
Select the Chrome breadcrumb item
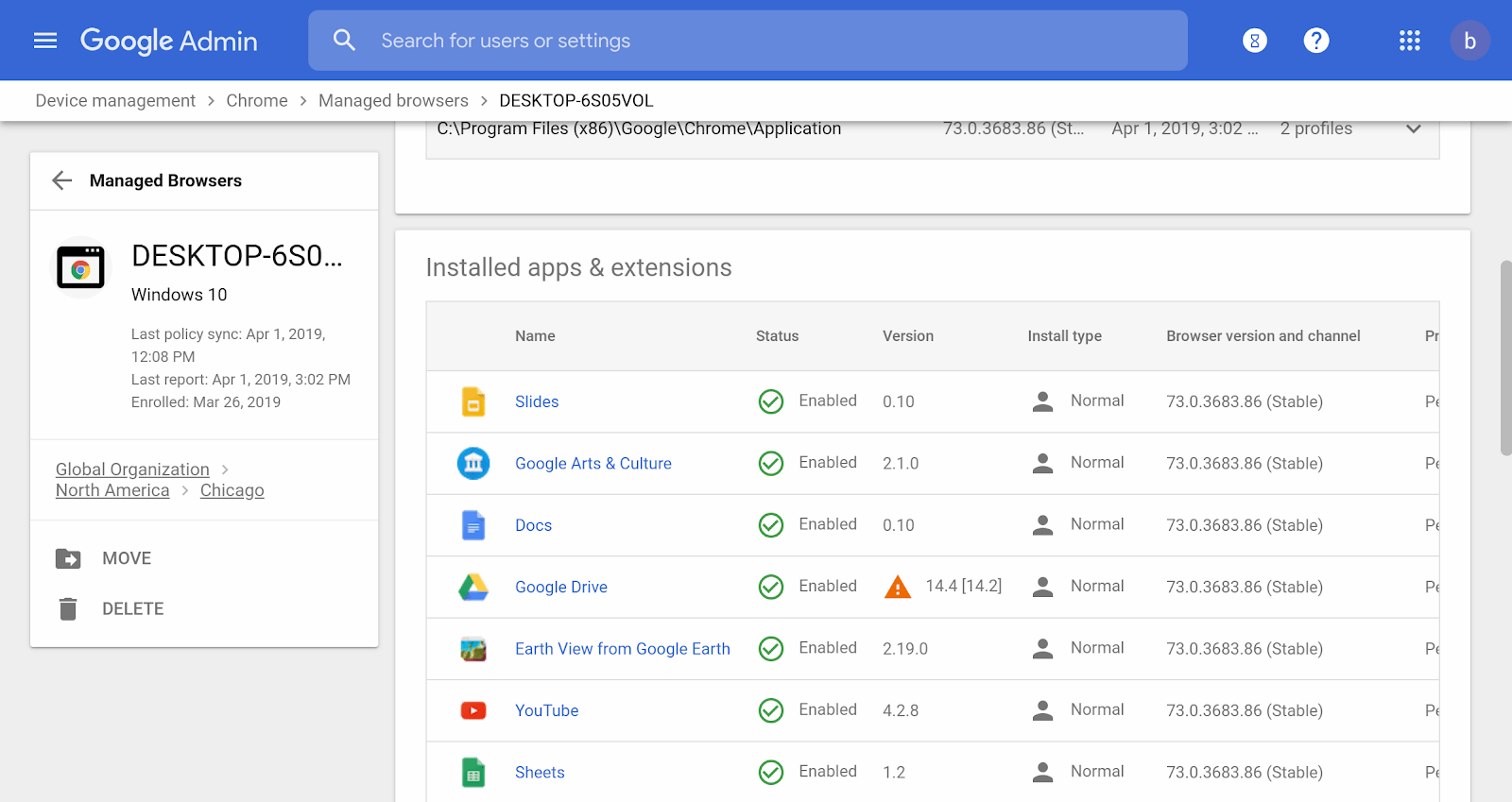(x=257, y=100)
